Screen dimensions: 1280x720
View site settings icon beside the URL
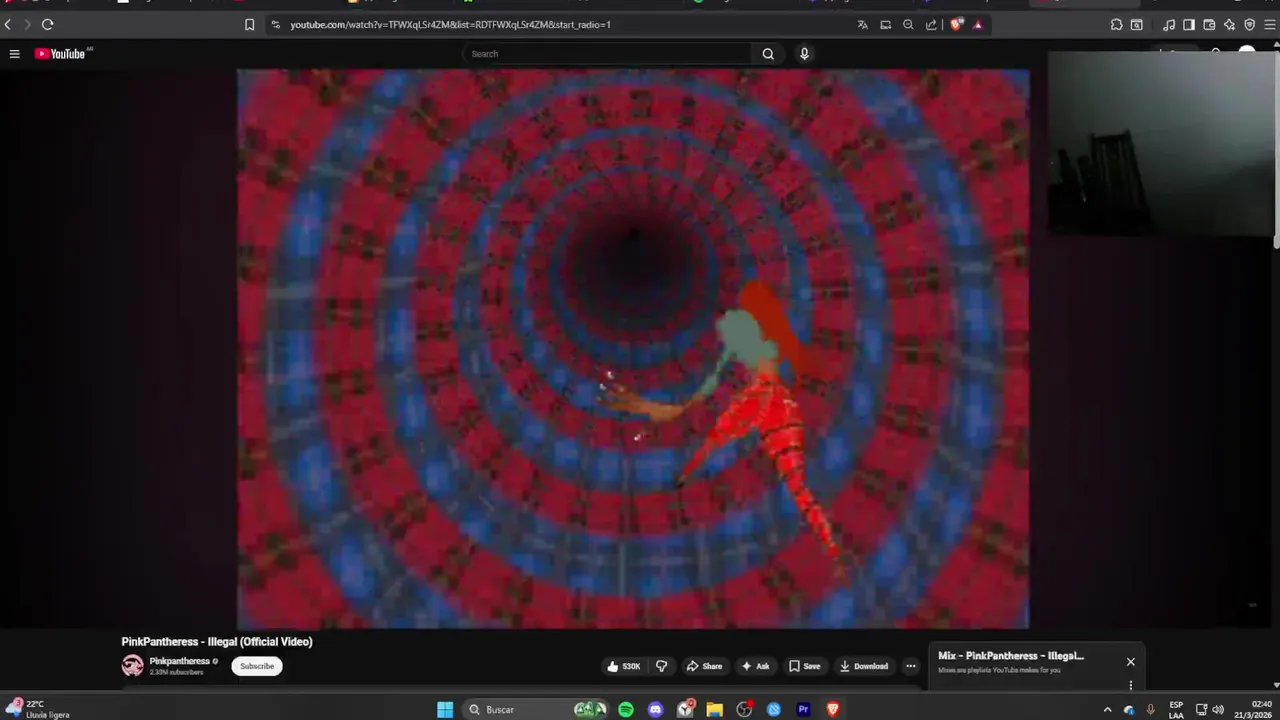pyautogui.click(x=276, y=24)
